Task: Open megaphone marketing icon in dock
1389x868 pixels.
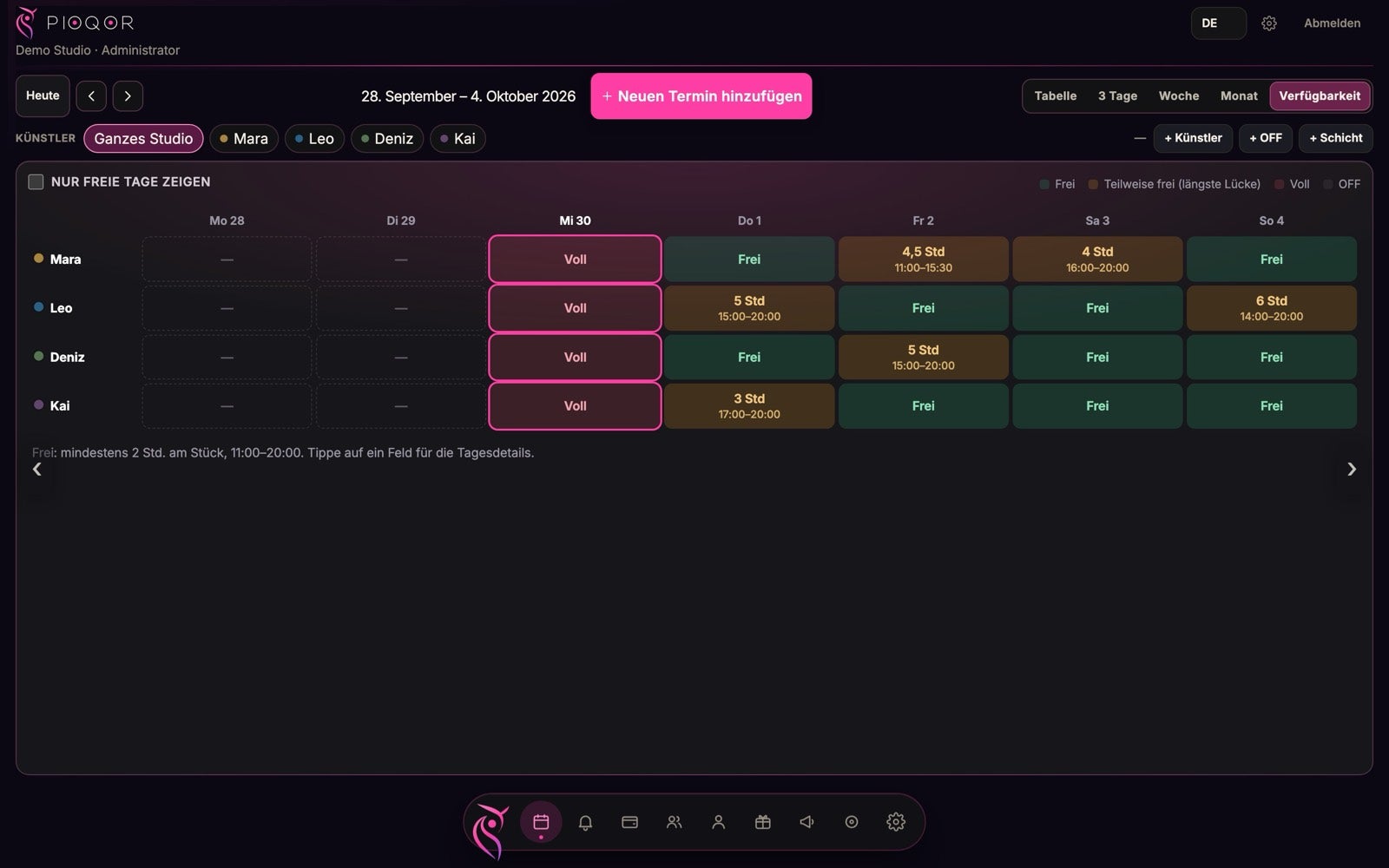Action: point(806,821)
